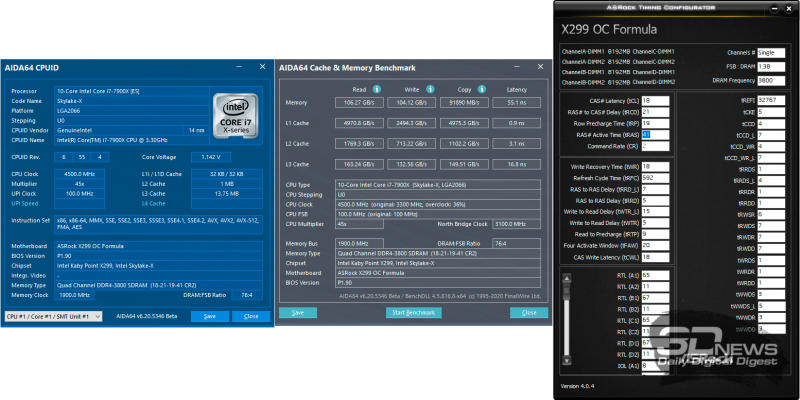Click the tCKE field
Image resolution: width=800 pixels, height=400 pixels.
tap(771, 112)
